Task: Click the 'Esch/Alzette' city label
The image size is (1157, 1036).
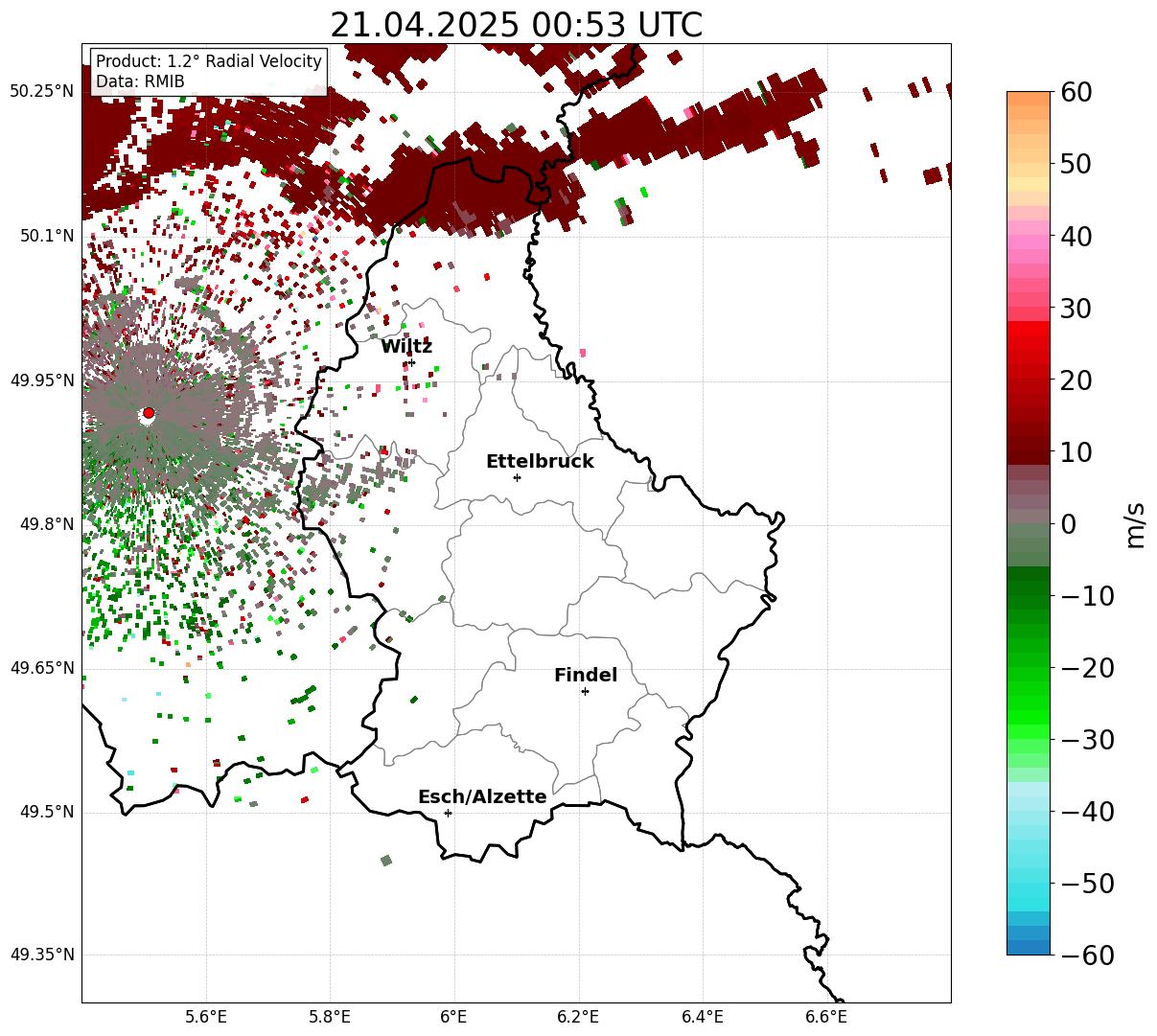Action: [482, 797]
